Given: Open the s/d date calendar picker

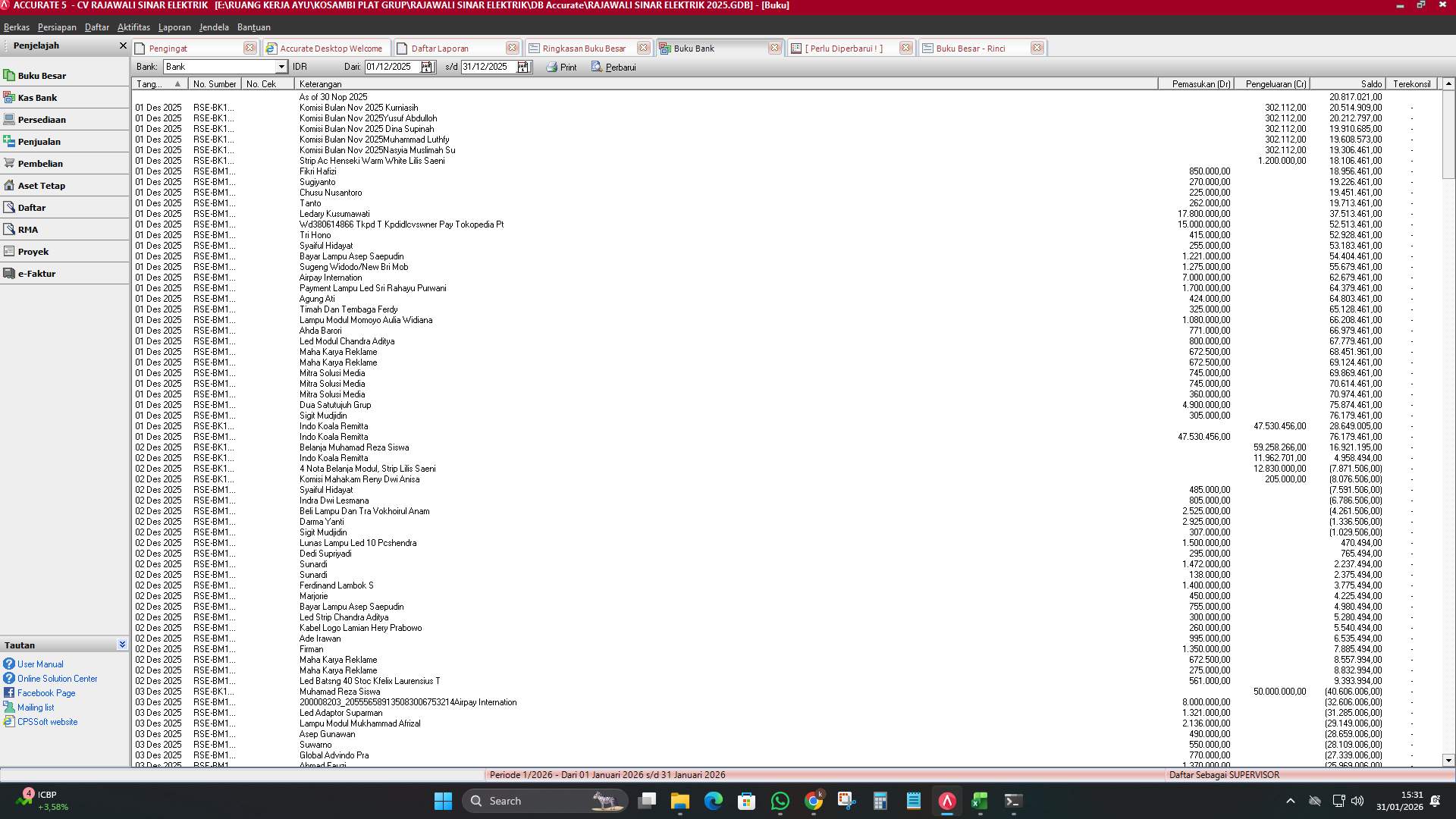Looking at the screenshot, I should 523,67.
